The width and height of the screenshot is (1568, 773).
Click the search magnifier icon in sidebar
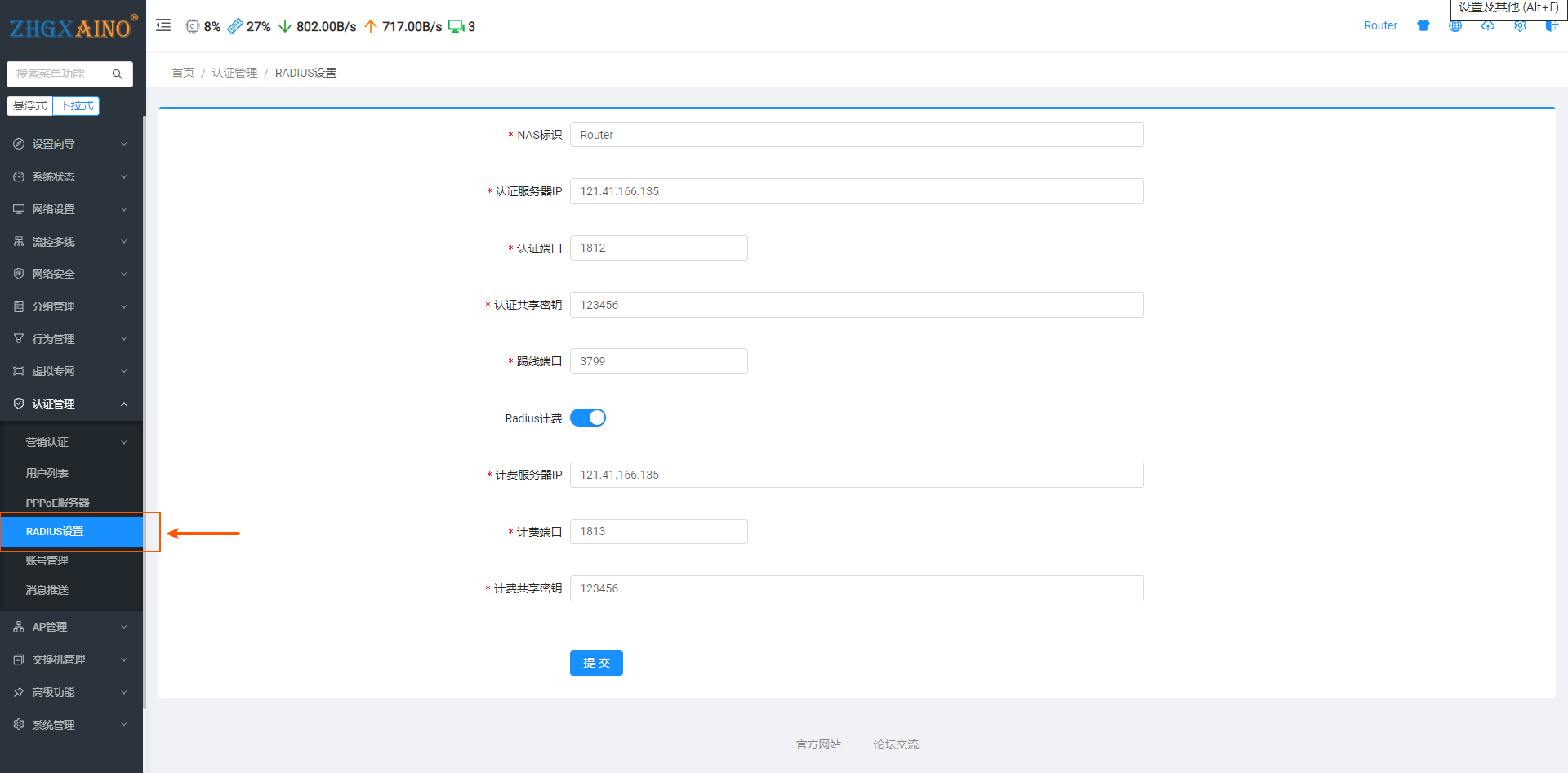(118, 74)
